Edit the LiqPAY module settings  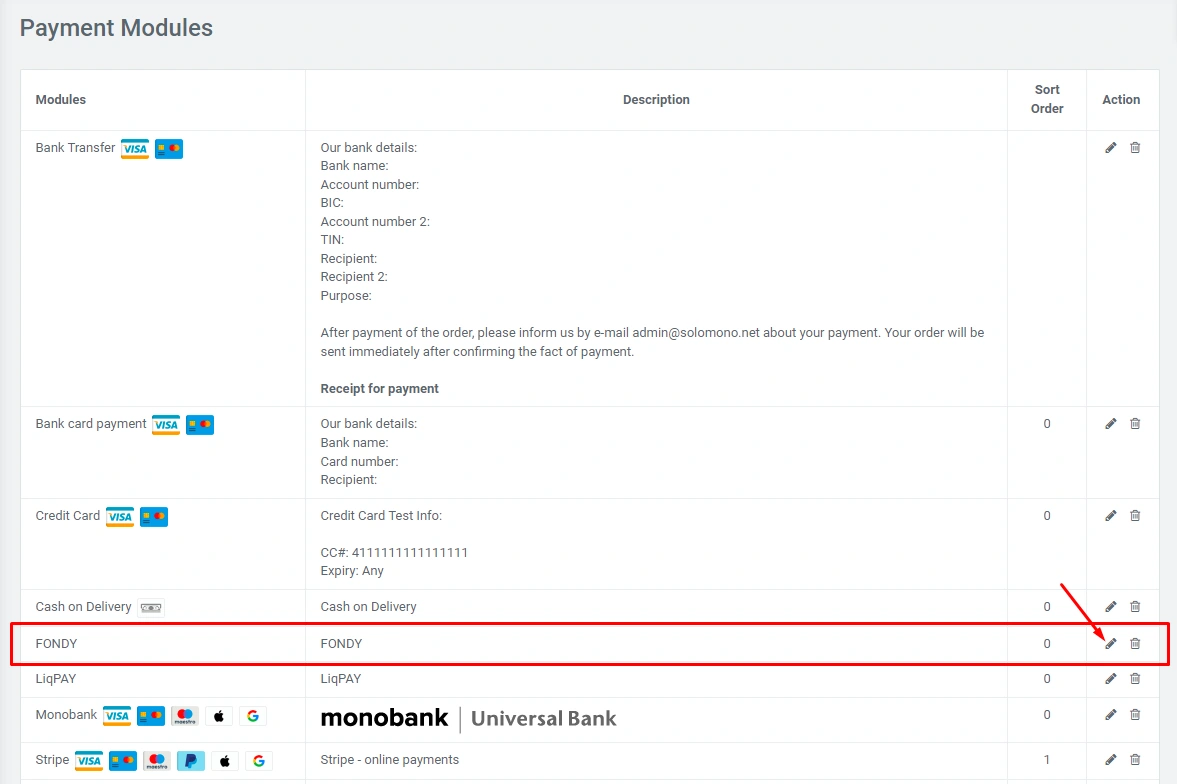coord(1110,679)
